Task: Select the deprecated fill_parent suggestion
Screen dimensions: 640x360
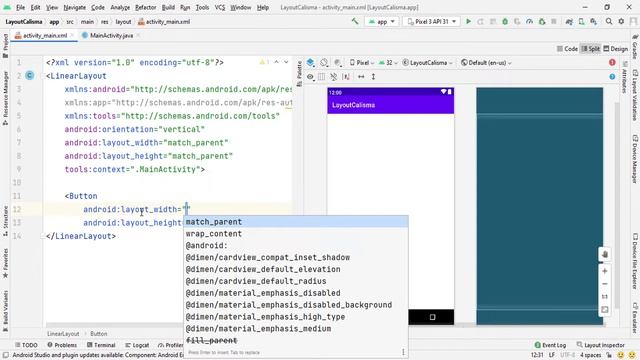Action: pyautogui.click(x=296, y=340)
